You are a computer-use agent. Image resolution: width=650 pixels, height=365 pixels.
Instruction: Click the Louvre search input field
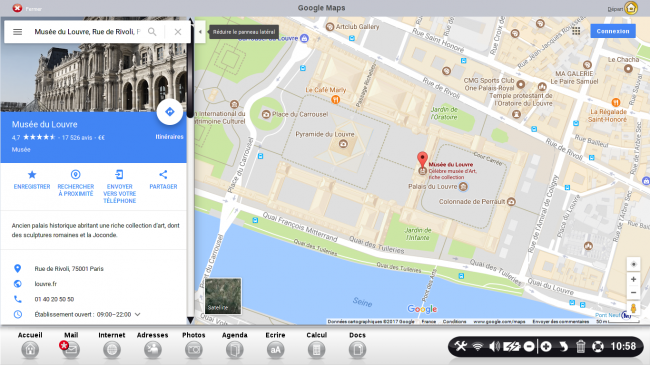point(87,32)
